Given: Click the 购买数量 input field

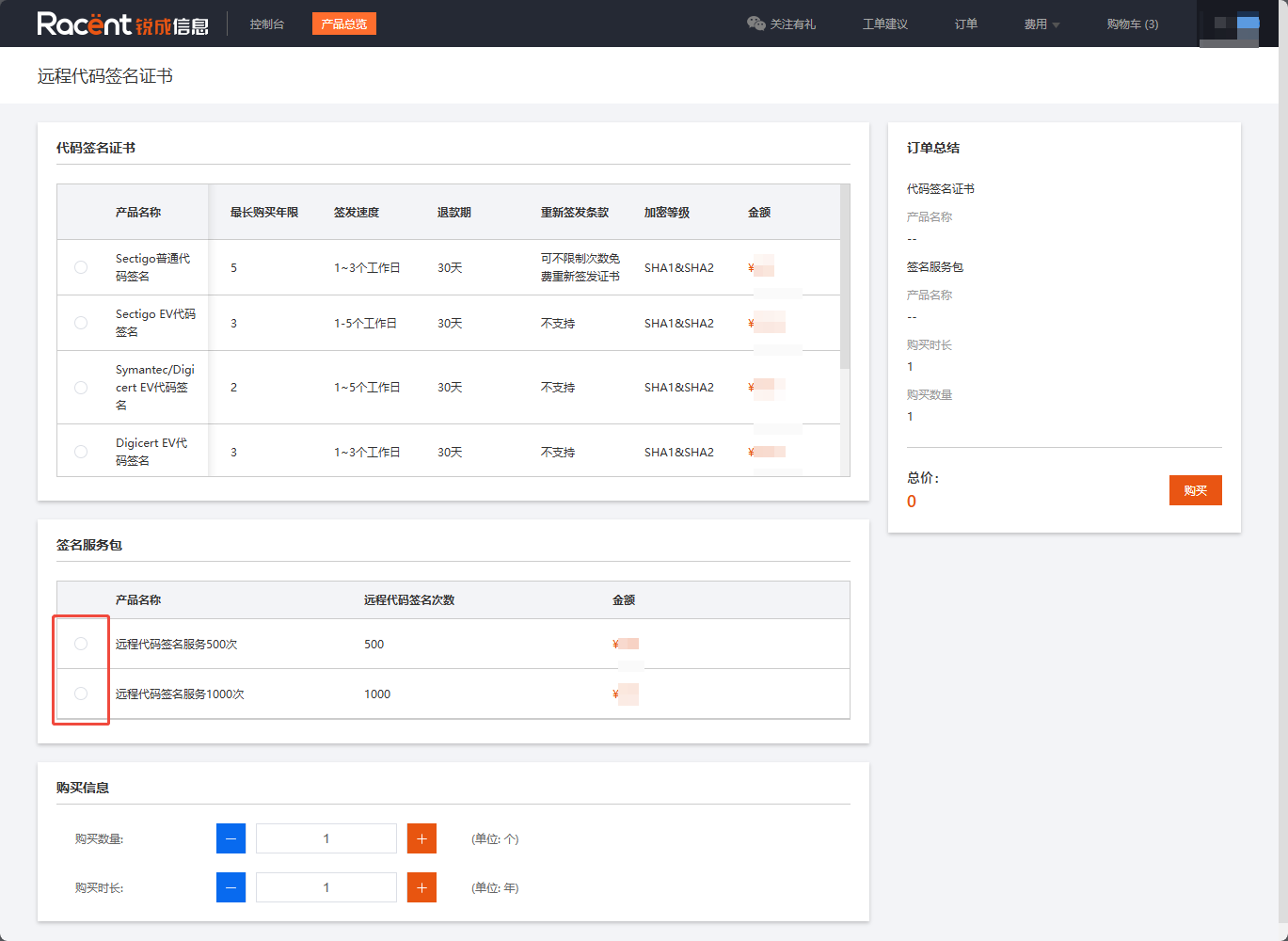Looking at the screenshot, I should pos(326,838).
